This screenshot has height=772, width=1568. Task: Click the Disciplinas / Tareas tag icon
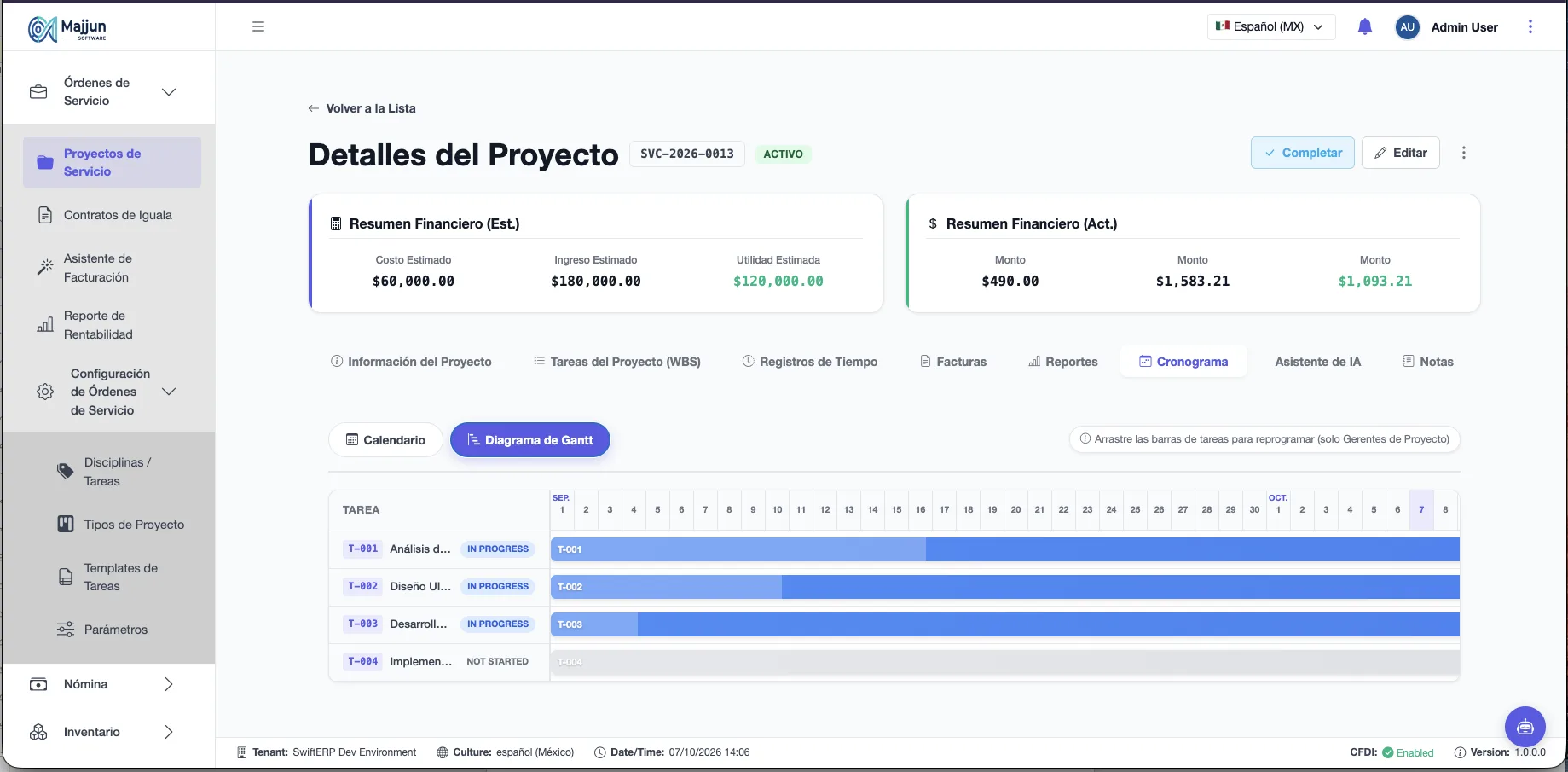66,471
